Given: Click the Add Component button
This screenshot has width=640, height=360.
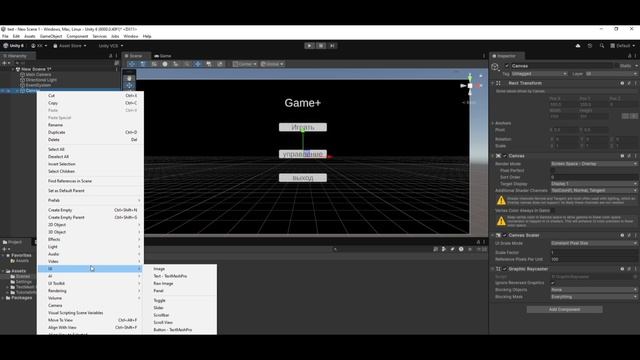Looking at the screenshot, I should click(x=564, y=309).
